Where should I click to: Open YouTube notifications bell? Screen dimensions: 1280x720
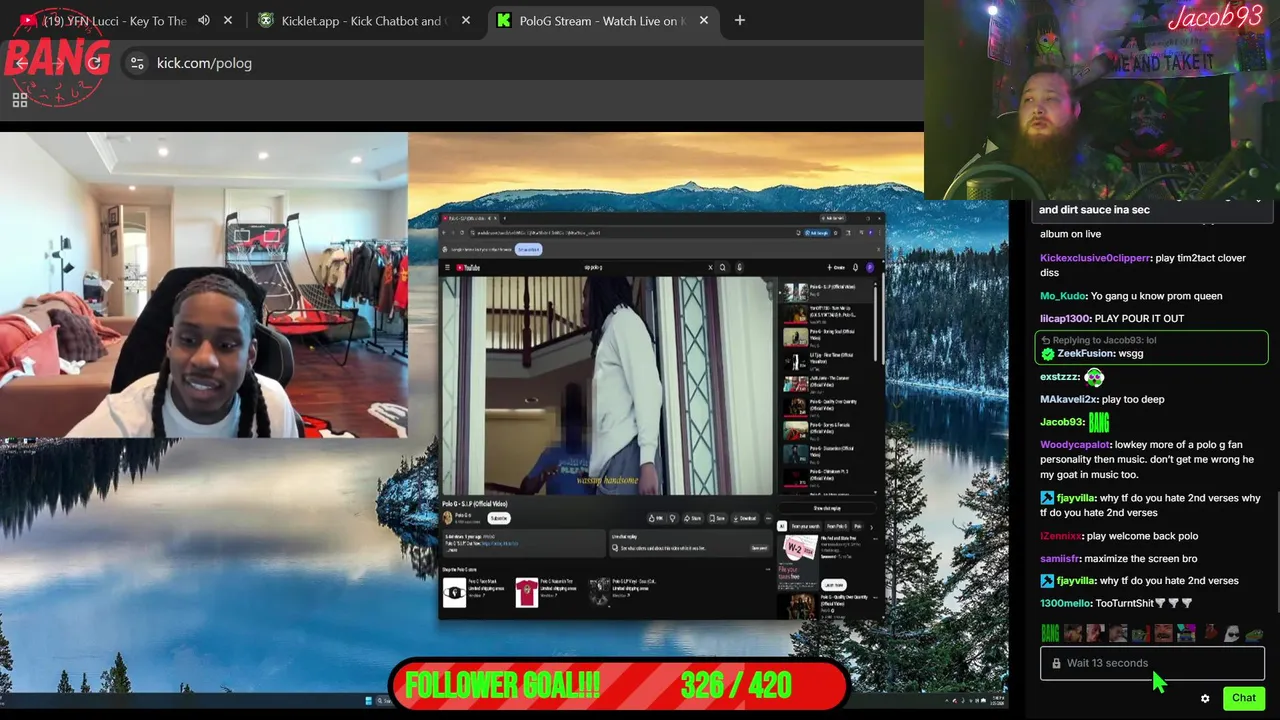tap(855, 267)
